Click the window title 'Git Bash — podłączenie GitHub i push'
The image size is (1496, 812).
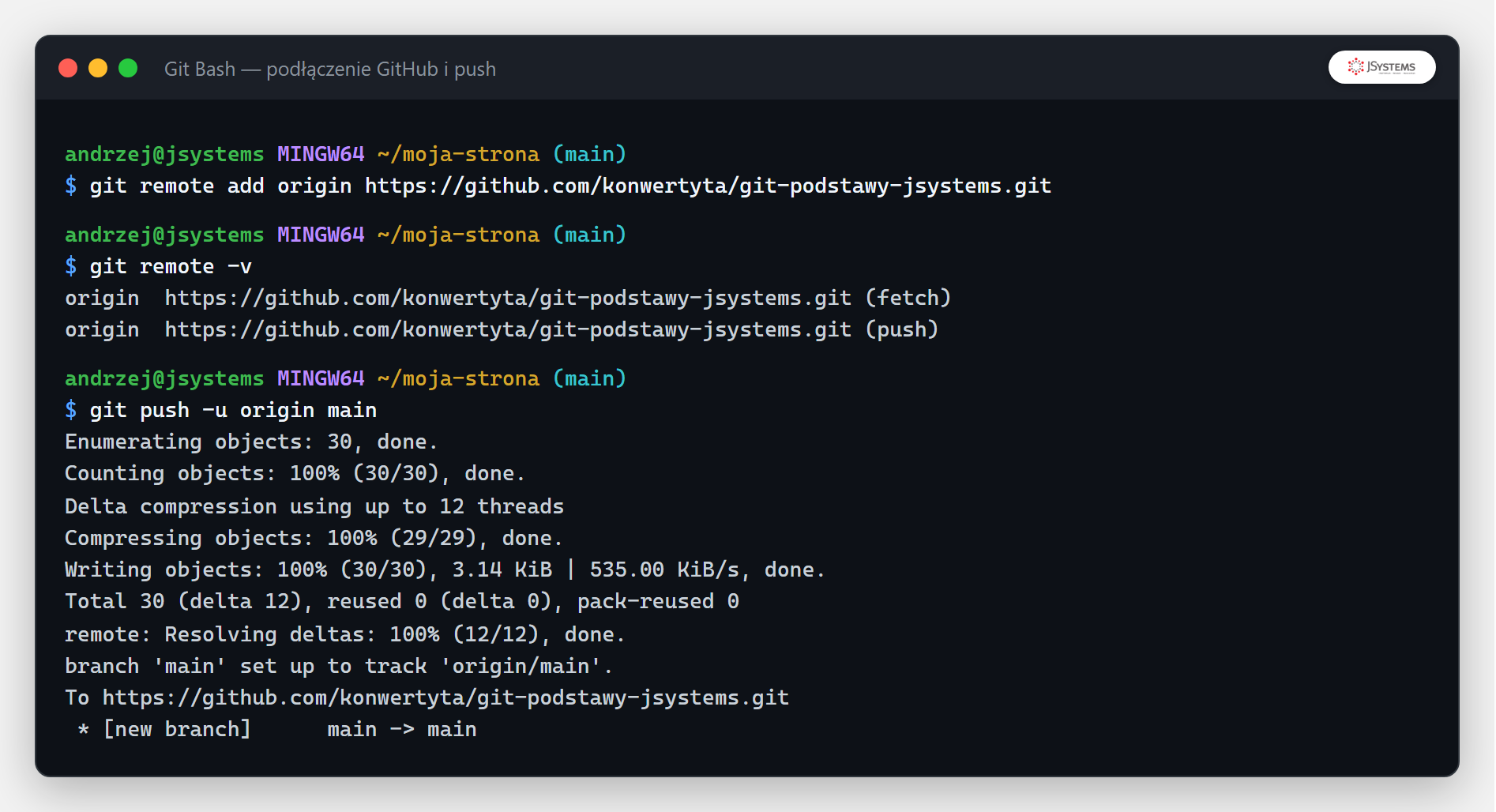330,70
